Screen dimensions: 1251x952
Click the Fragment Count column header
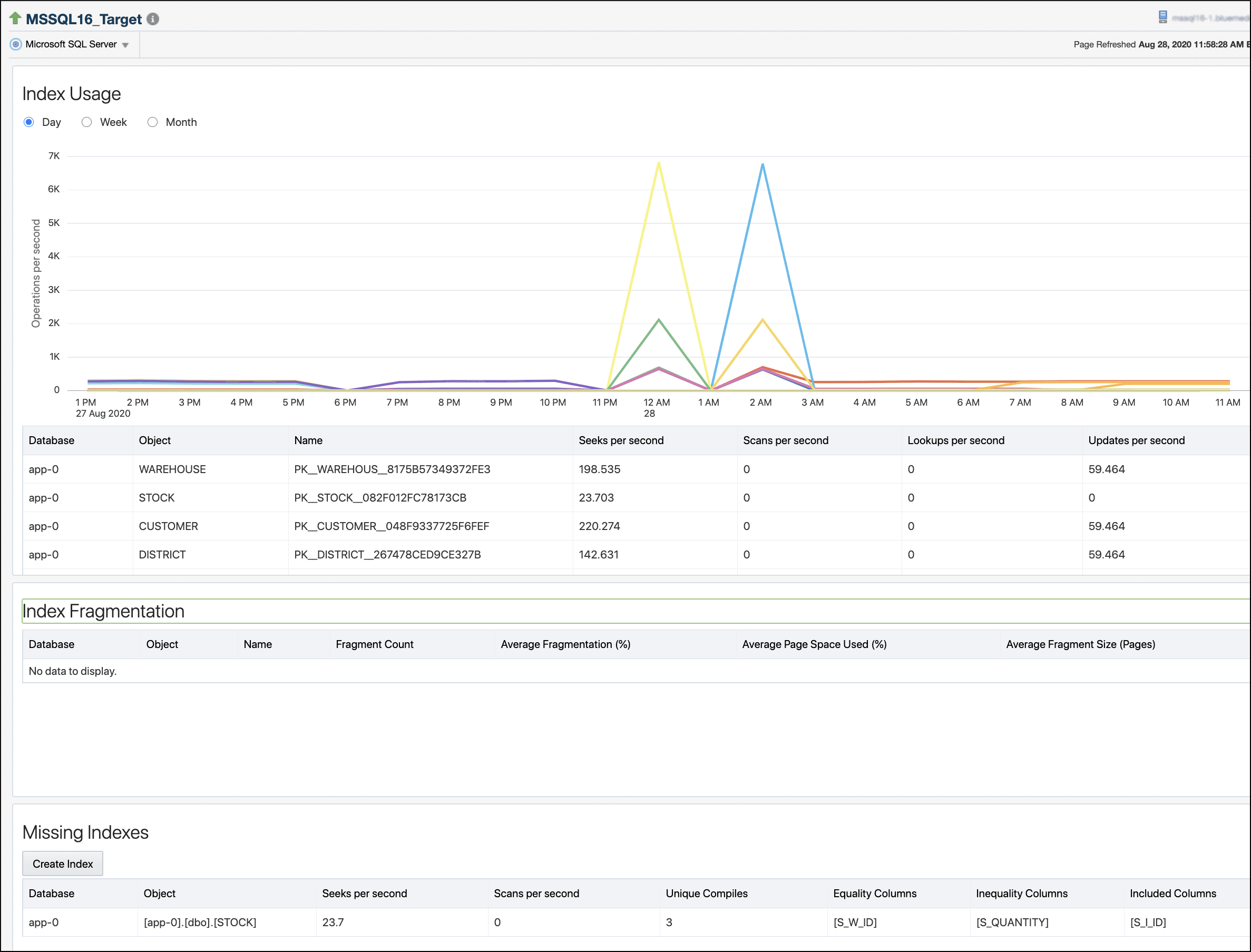tap(374, 644)
